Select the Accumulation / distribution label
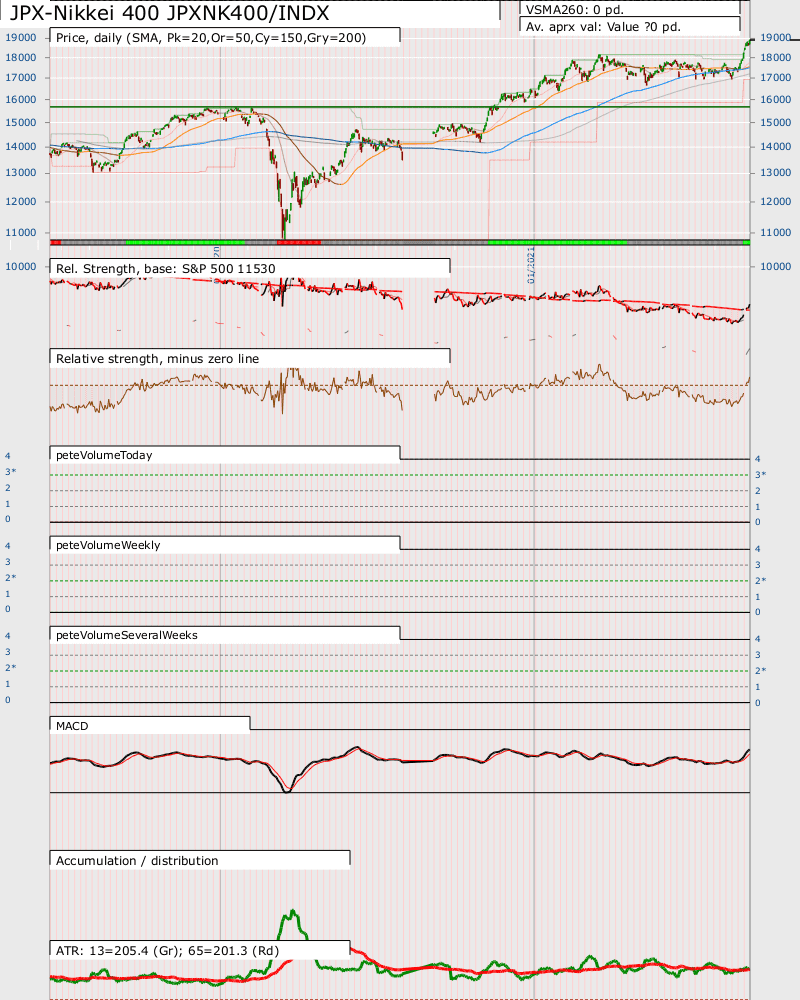Image resolution: width=800 pixels, height=1000 pixels. coord(137,860)
